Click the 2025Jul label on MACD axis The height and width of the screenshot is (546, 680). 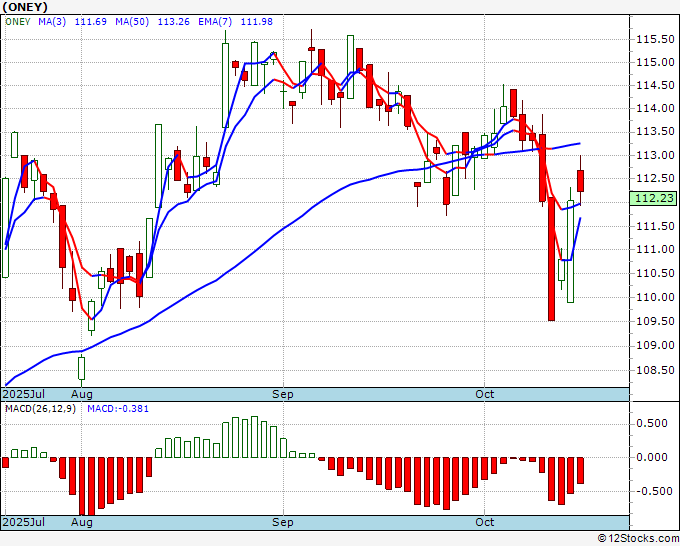click(24, 522)
